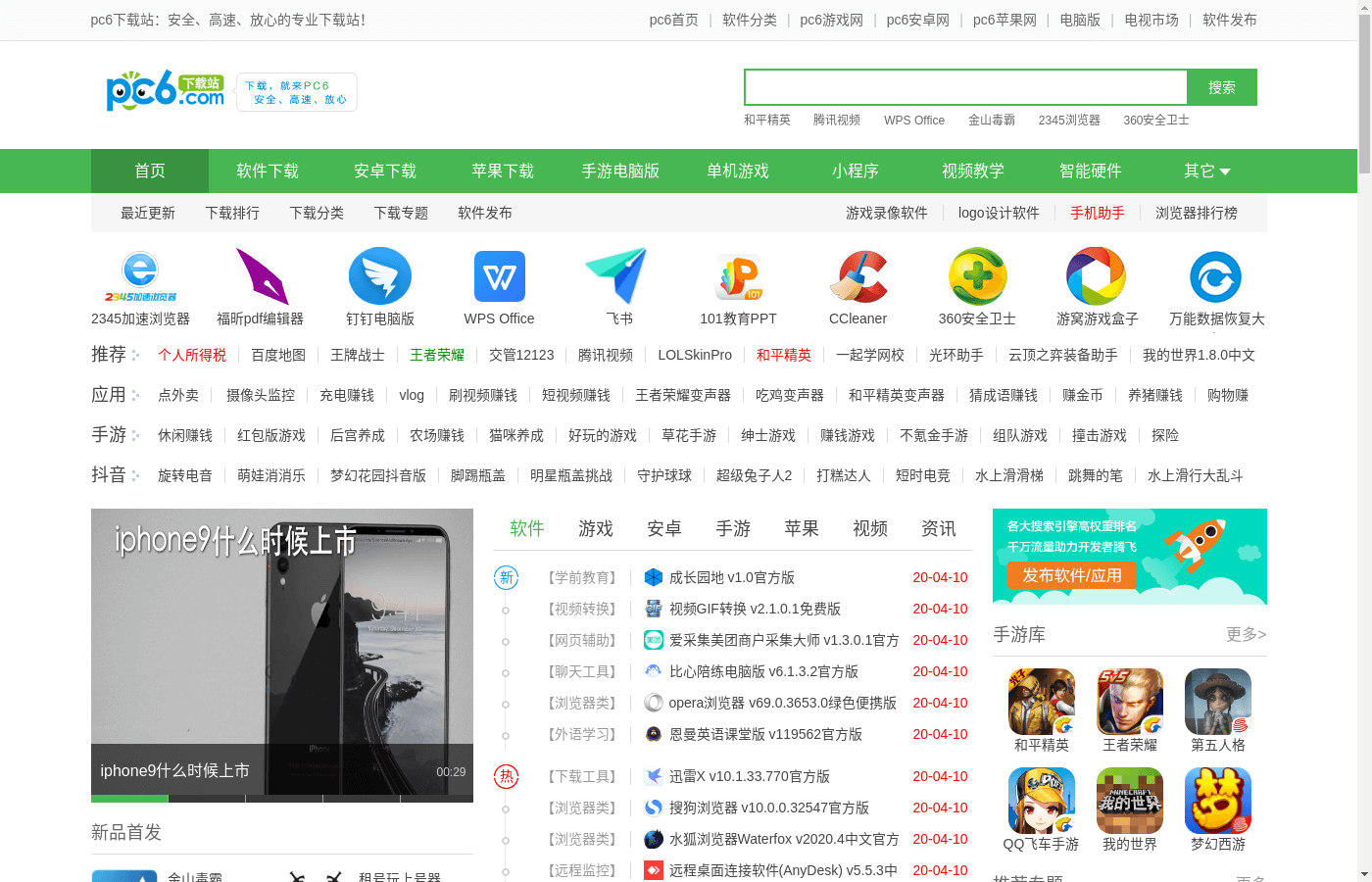The width and height of the screenshot is (1372, 882).
Task: Open 成长园地 v1.0官方版 entry
Action: tap(731, 577)
